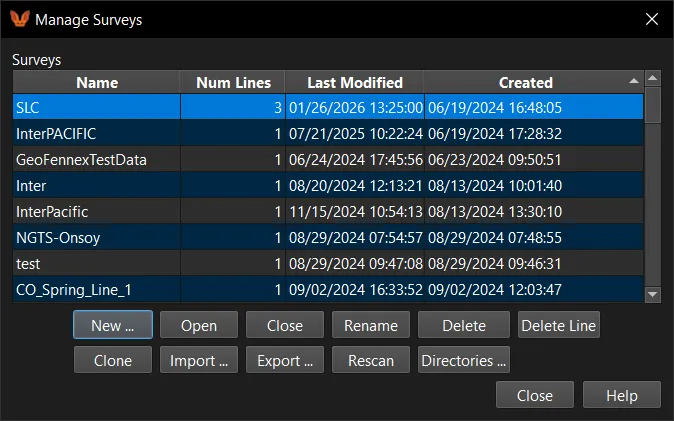Click created date 08/29/2024 09:46:31

[x=495, y=264]
